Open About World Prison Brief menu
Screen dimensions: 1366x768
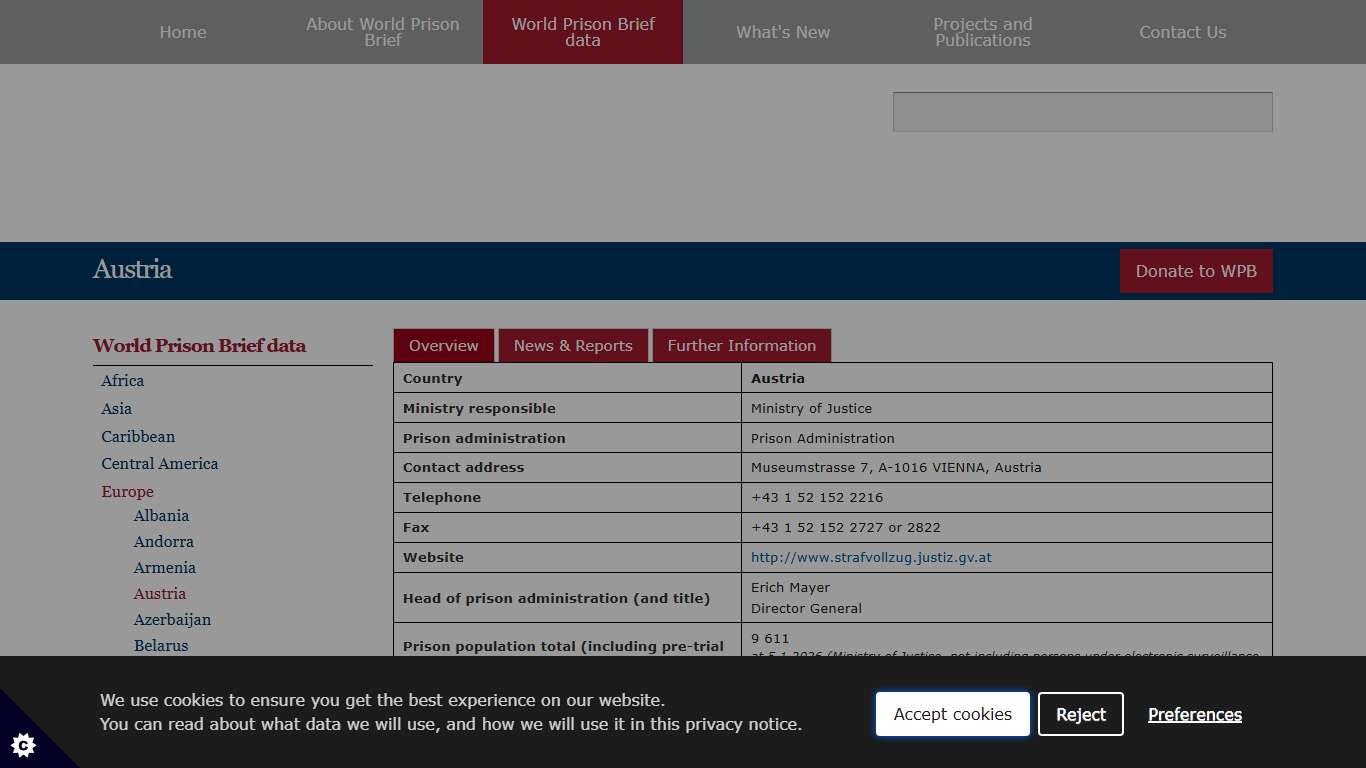(x=383, y=32)
